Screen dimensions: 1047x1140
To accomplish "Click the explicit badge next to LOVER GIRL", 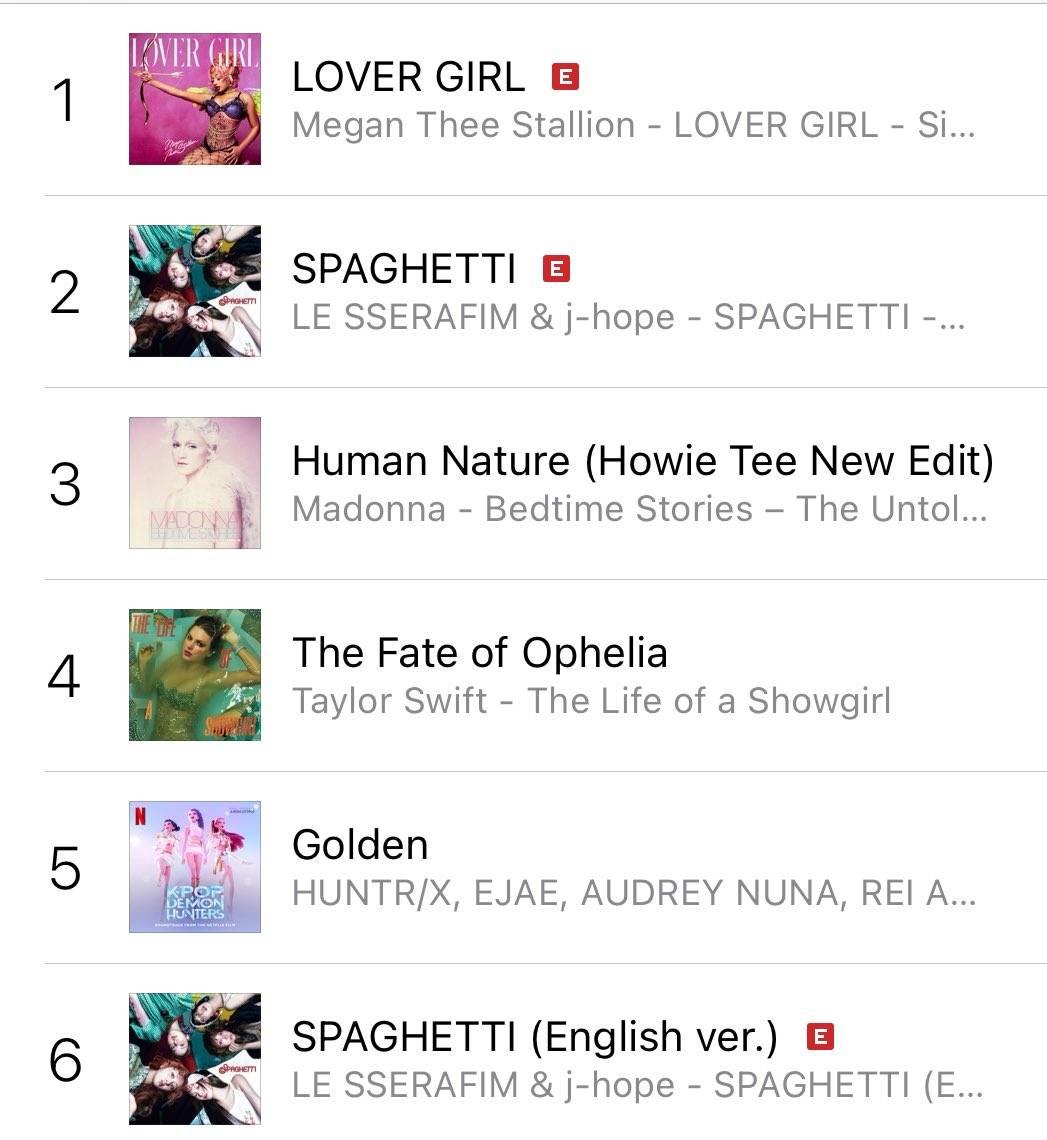I will (566, 77).
